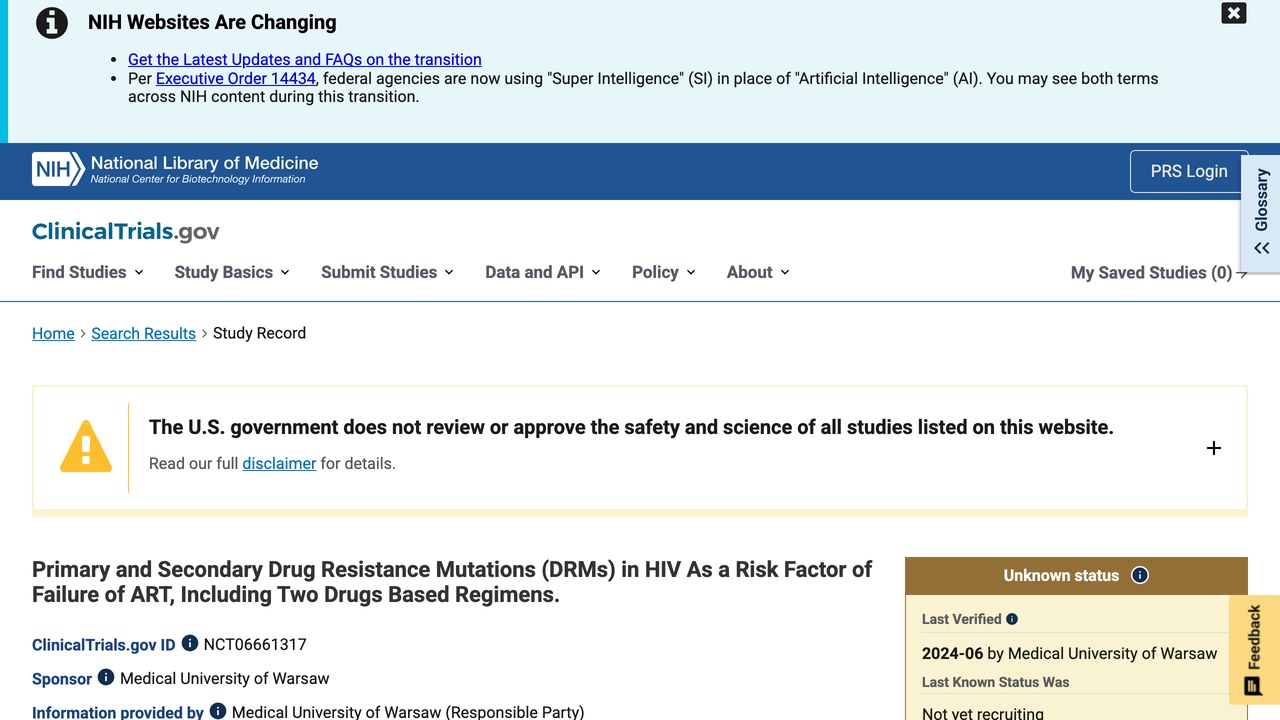Click the study title heading about DRMs
Image resolution: width=1280 pixels, height=720 pixels.
pyautogui.click(x=452, y=582)
